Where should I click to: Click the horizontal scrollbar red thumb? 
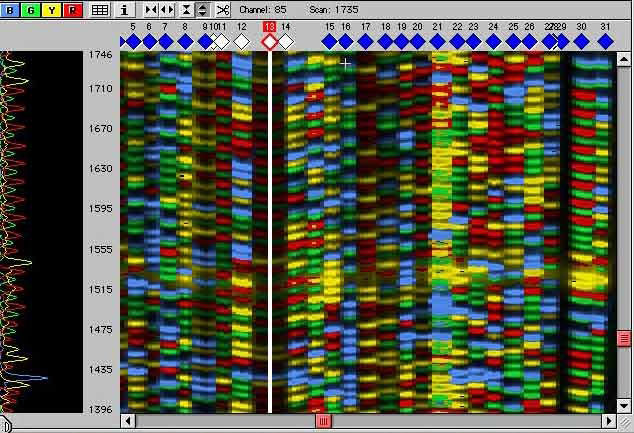[323, 421]
